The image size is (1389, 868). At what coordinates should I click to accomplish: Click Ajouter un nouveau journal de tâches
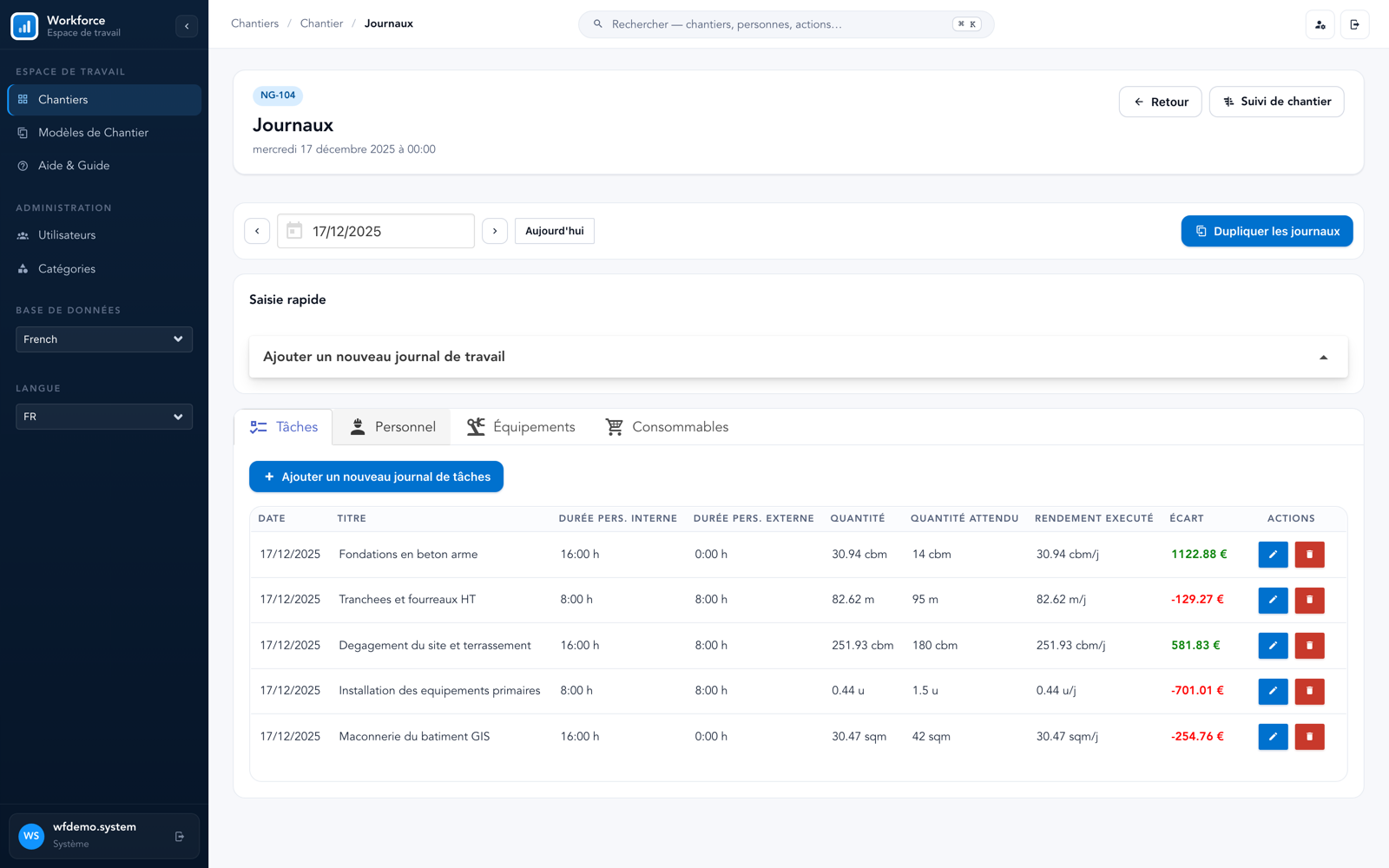[x=376, y=477]
